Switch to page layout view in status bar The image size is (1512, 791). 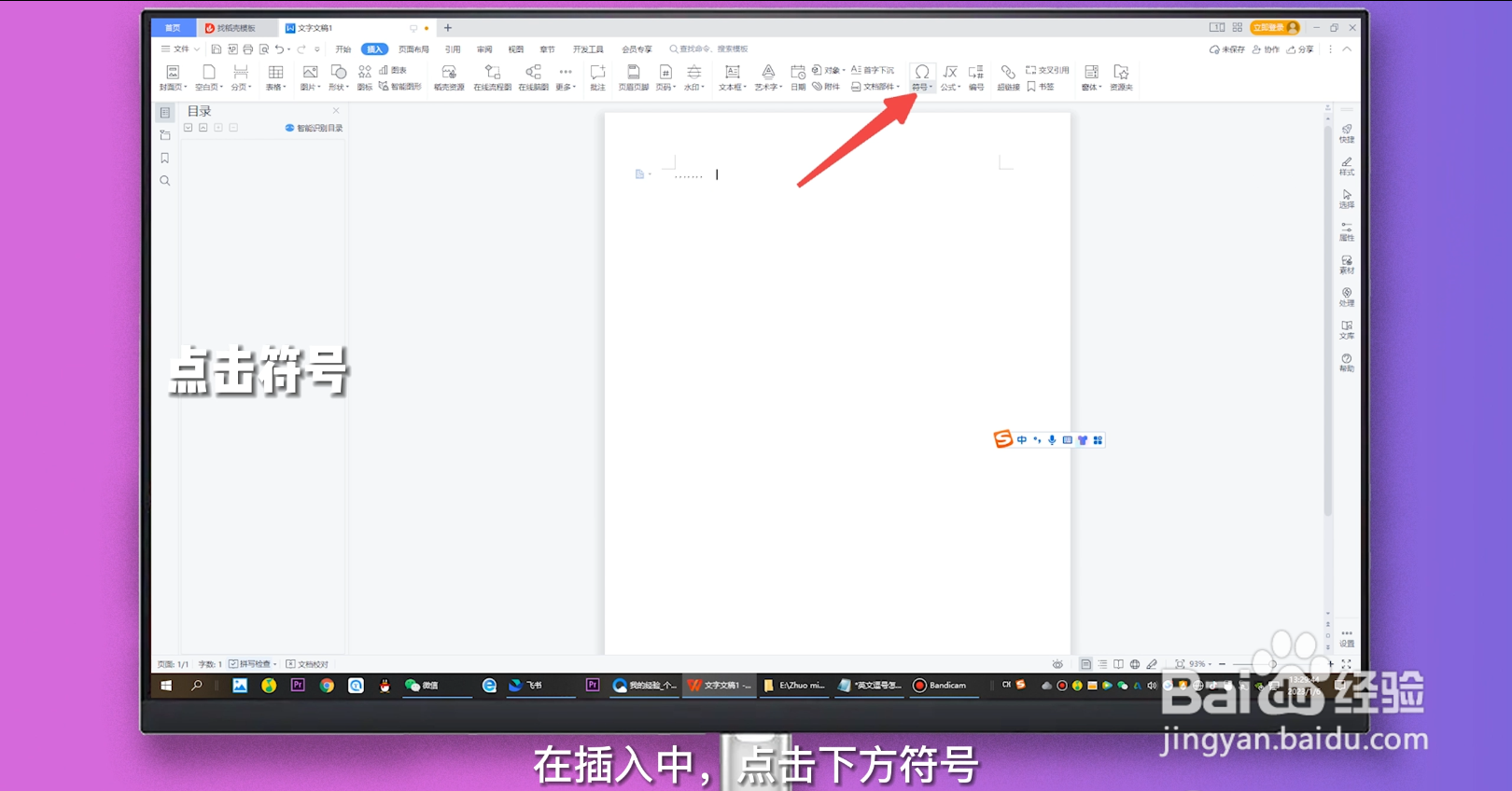1085,664
